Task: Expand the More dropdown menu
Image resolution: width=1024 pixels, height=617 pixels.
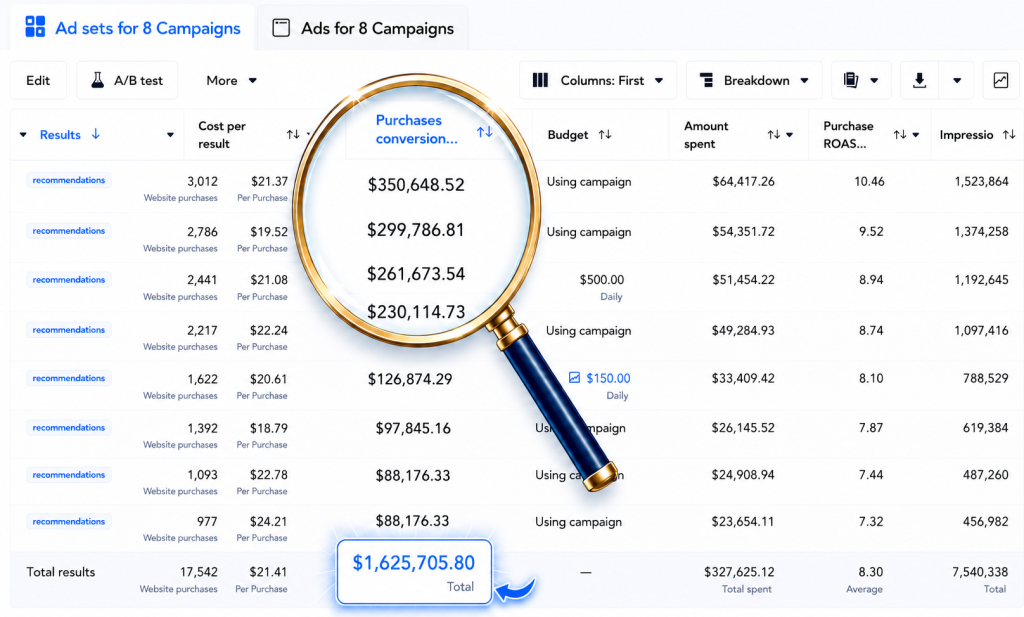Action: coord(231,80)
